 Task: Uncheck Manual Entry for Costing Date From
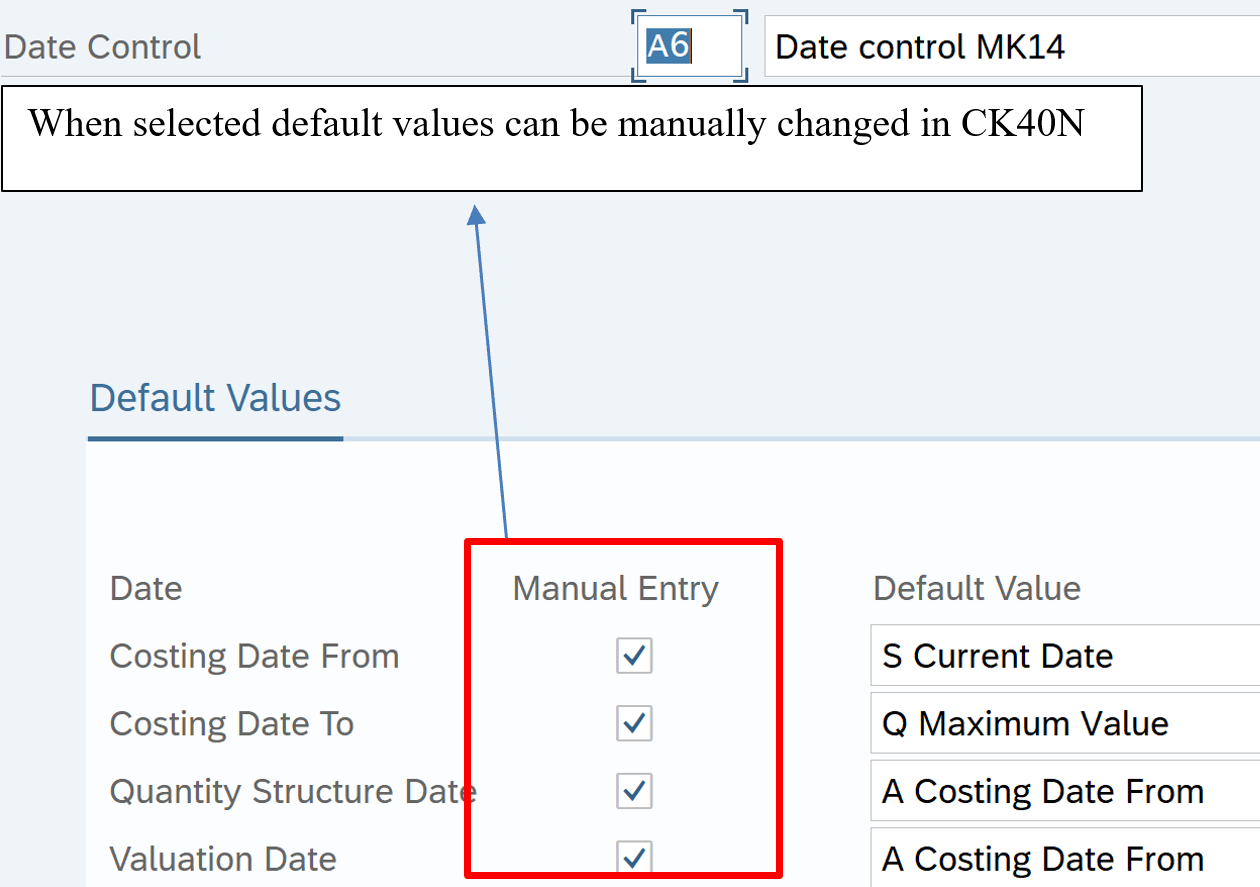coord(634,656)
